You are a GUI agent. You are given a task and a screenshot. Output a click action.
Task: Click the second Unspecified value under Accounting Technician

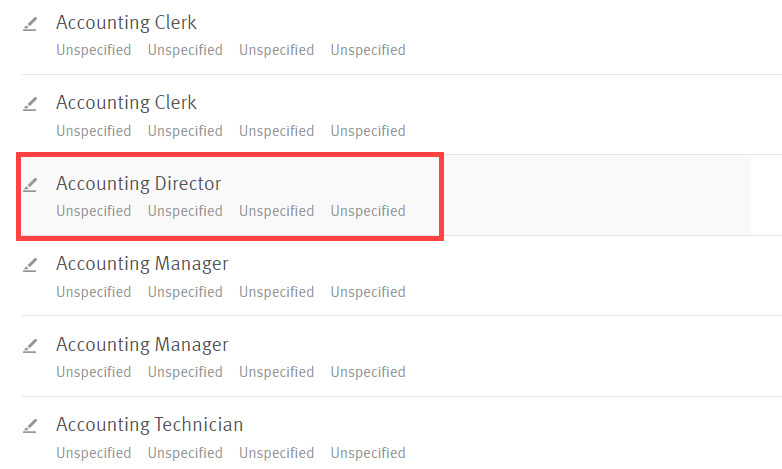tap(185, 453)
